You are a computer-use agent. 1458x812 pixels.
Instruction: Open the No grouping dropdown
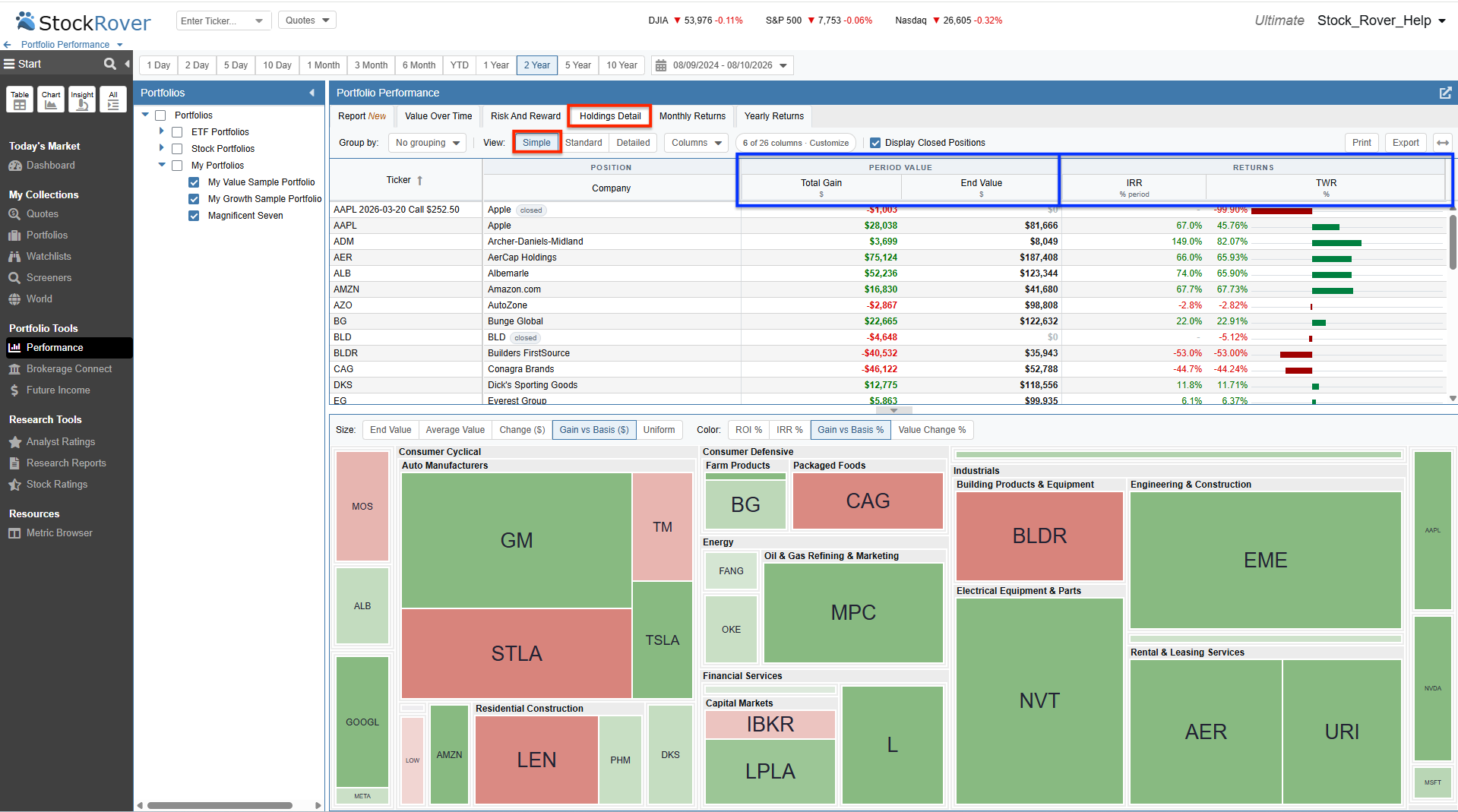[428, 143]
